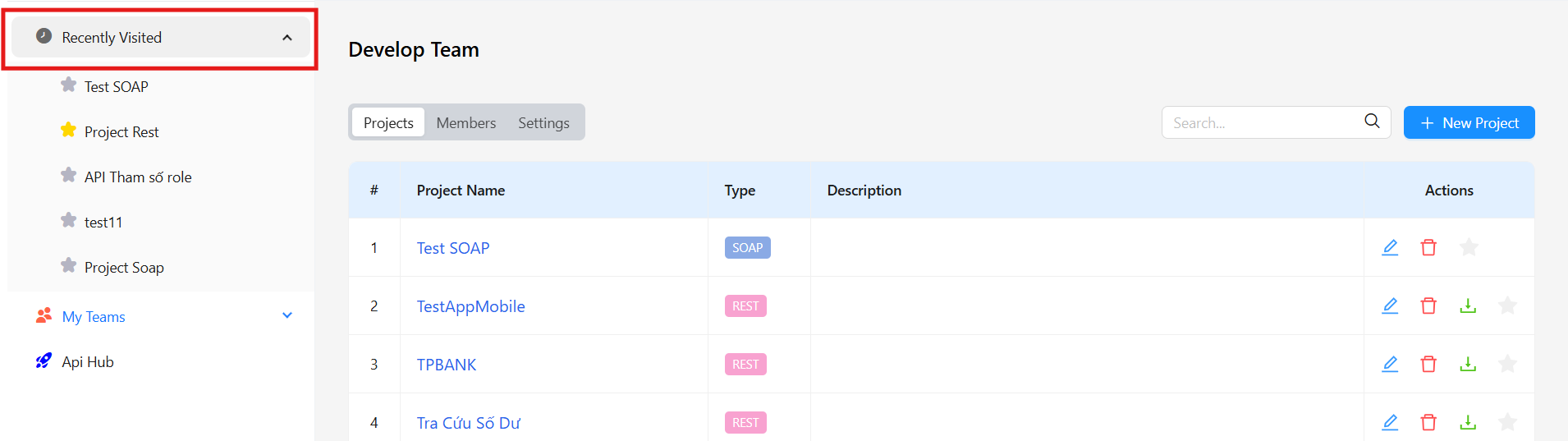The height and width of the screenshot is (441, 1568).
Task: Click the Develop Team page title
Action: (414, 49)
